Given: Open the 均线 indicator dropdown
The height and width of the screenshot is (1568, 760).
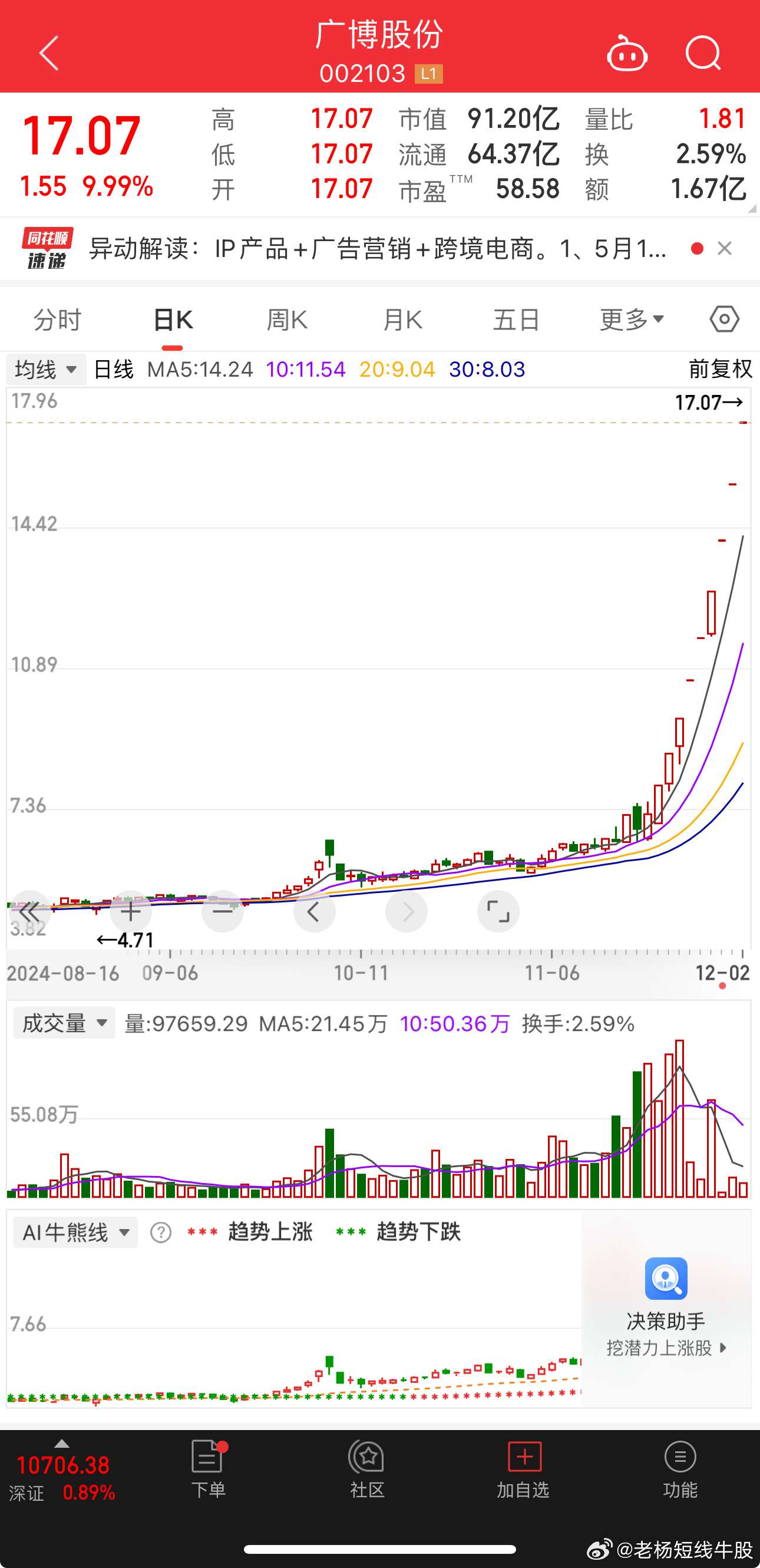Looking at the screenshot, I should (x=45, y=370).
